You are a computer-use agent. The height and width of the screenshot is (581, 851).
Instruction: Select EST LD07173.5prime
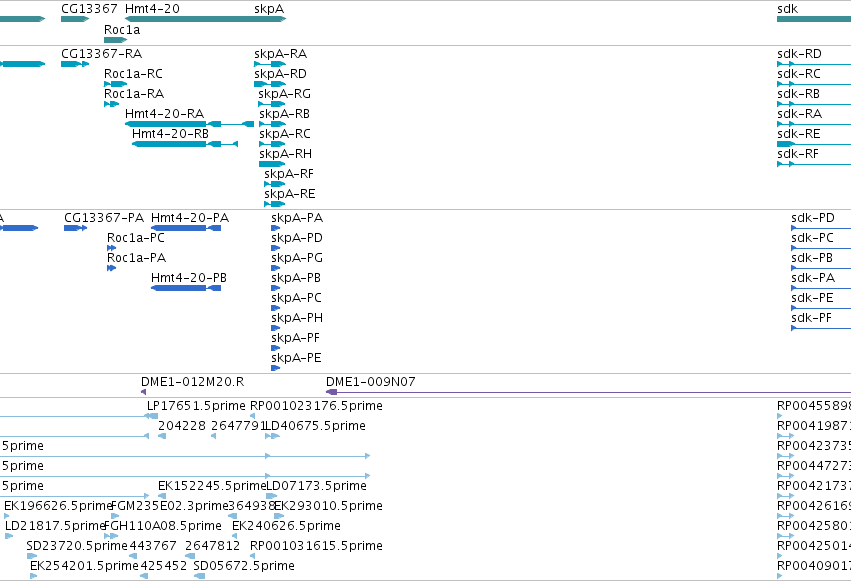point(316,486)
